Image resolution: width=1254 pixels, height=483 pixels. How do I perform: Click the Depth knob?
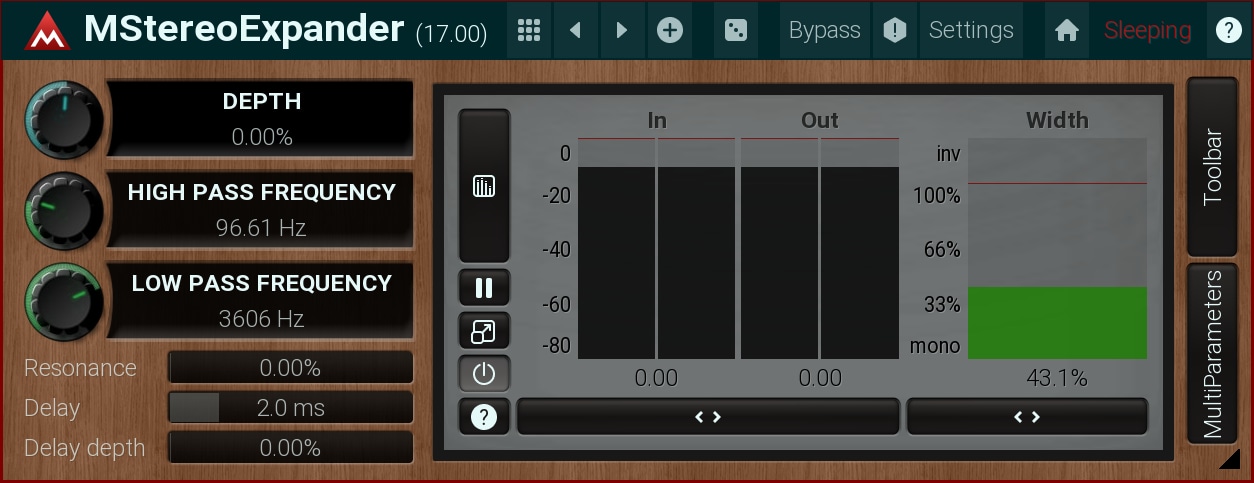63,119
